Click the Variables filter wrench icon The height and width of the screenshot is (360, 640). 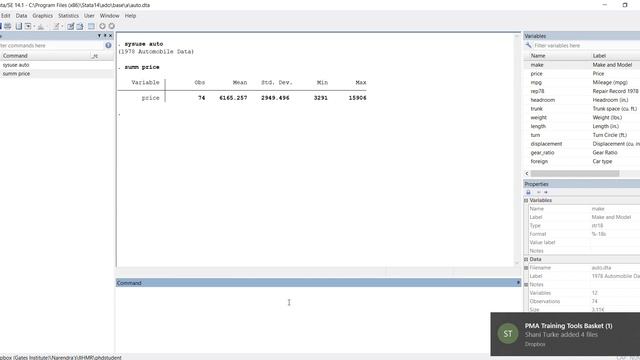tap(529, 45)
